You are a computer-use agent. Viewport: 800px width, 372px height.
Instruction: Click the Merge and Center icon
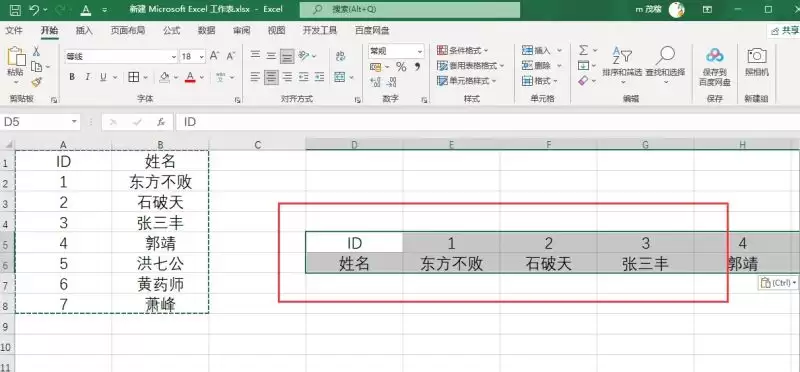pos(340,77)
